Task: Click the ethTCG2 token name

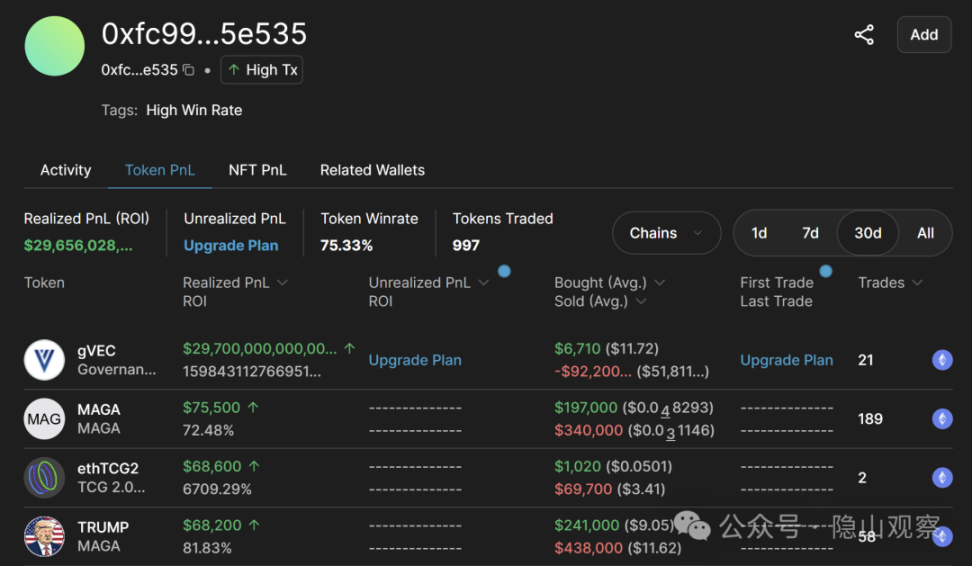Action: [x=108, y=468]
